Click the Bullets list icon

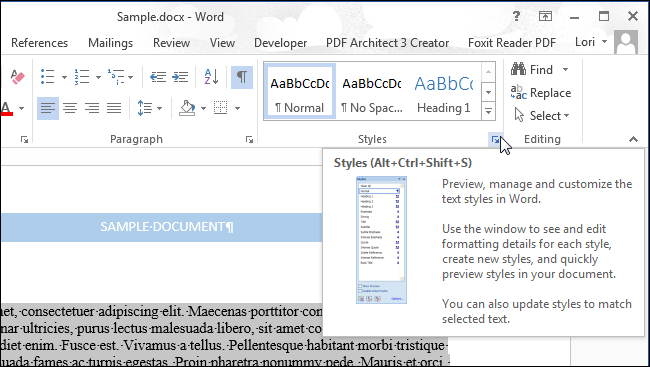(x=48, y=77)
